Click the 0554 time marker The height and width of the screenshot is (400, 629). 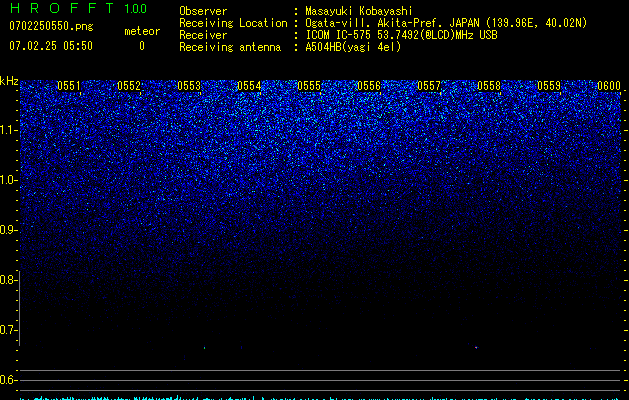coord(249,86)
